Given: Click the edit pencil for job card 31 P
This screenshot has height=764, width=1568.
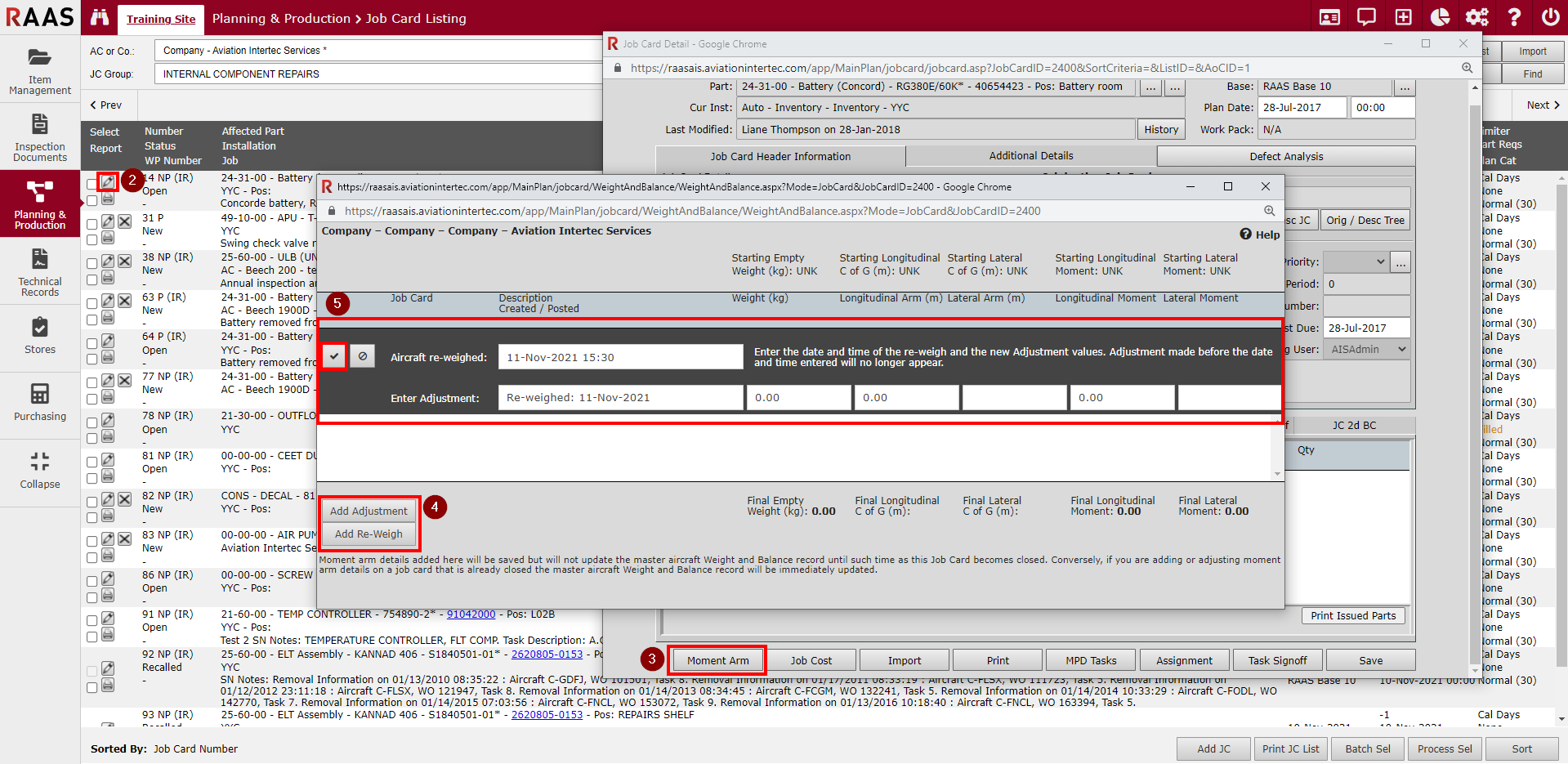Looking at the screenshot, I should [x=108, y=221].
